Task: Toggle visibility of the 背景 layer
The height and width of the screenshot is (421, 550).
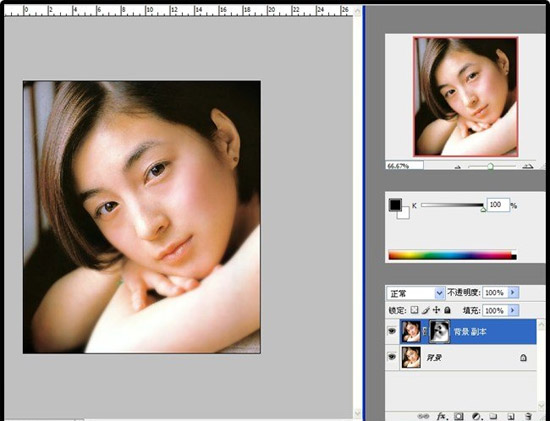Action: click(392, 357)
